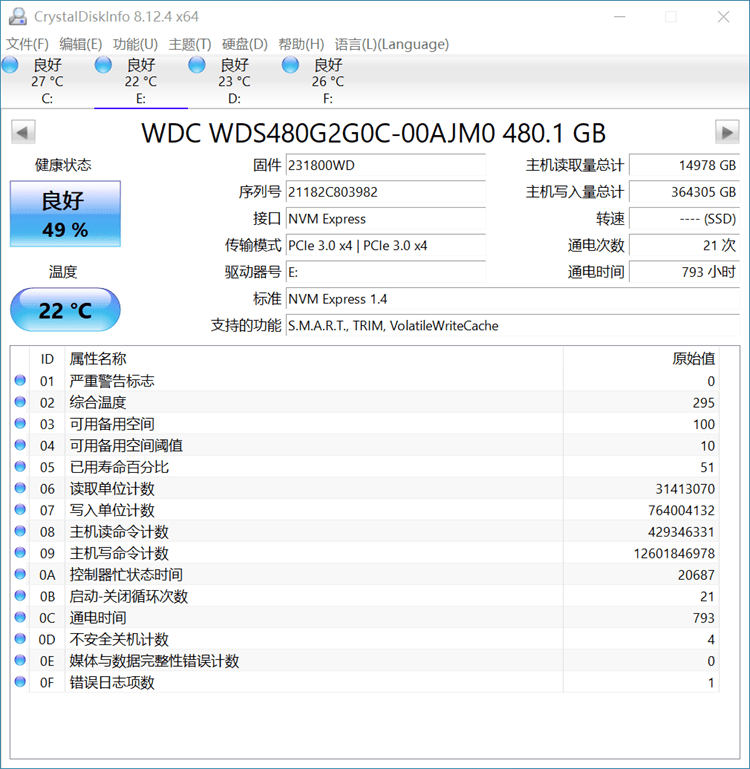Image resolution: width=750 pixels, height=769 pixels.
Task: Click the ID column header
Action: click(47, 359)
